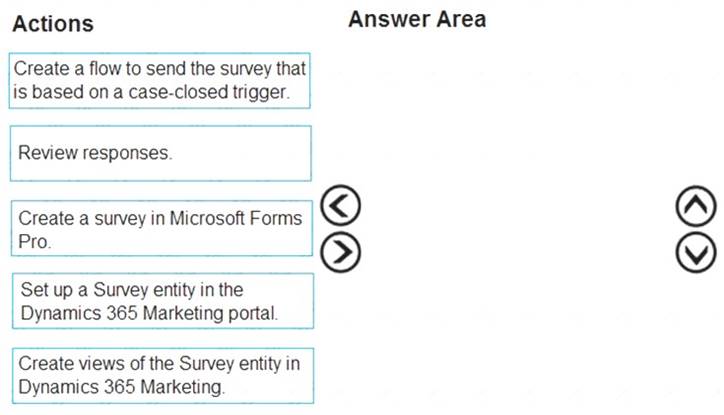
Task: Click the left arrow circle icon
Action: [x=340, y=205]
